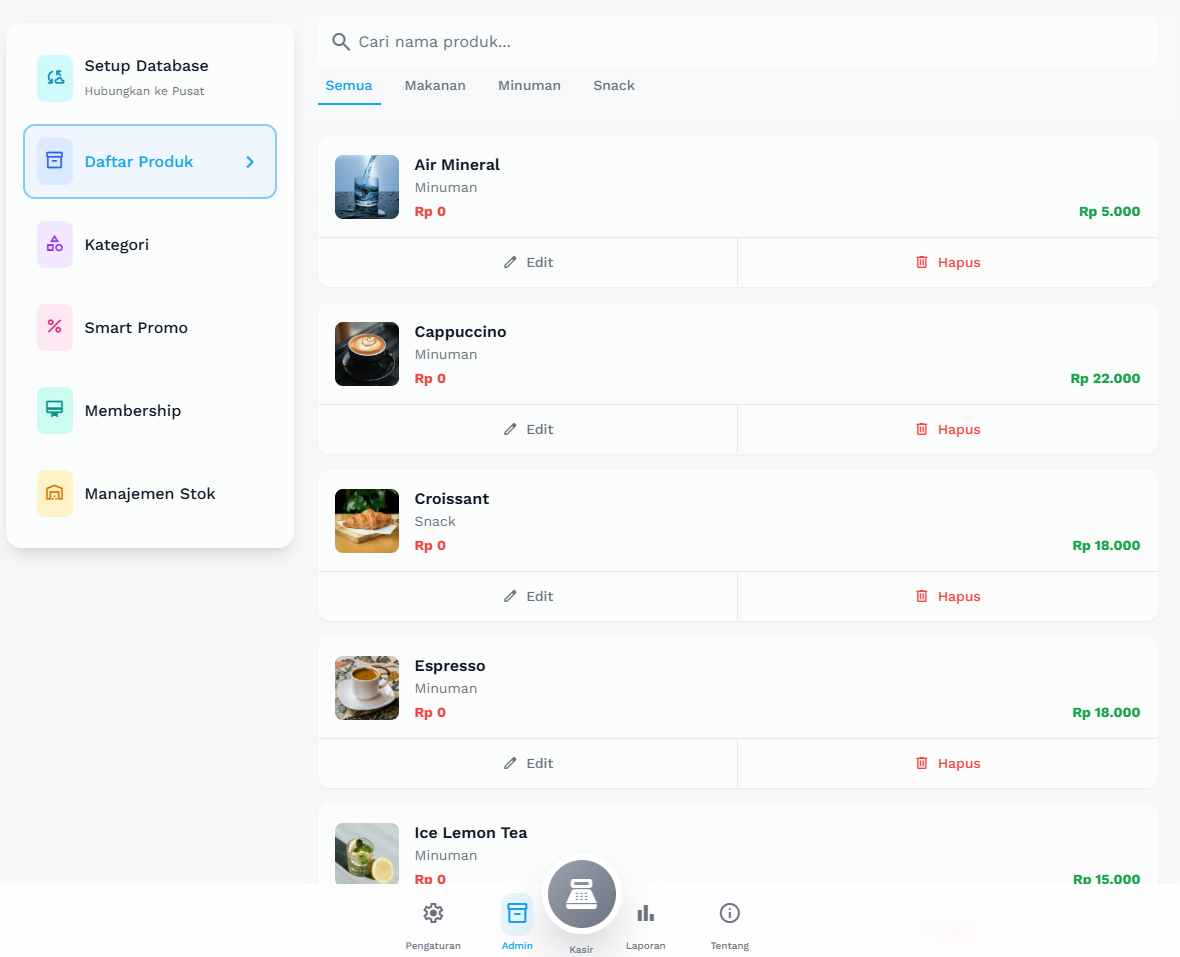Click the Espresso product thumbnail
Screen dimensions: 1180x957
366,688
